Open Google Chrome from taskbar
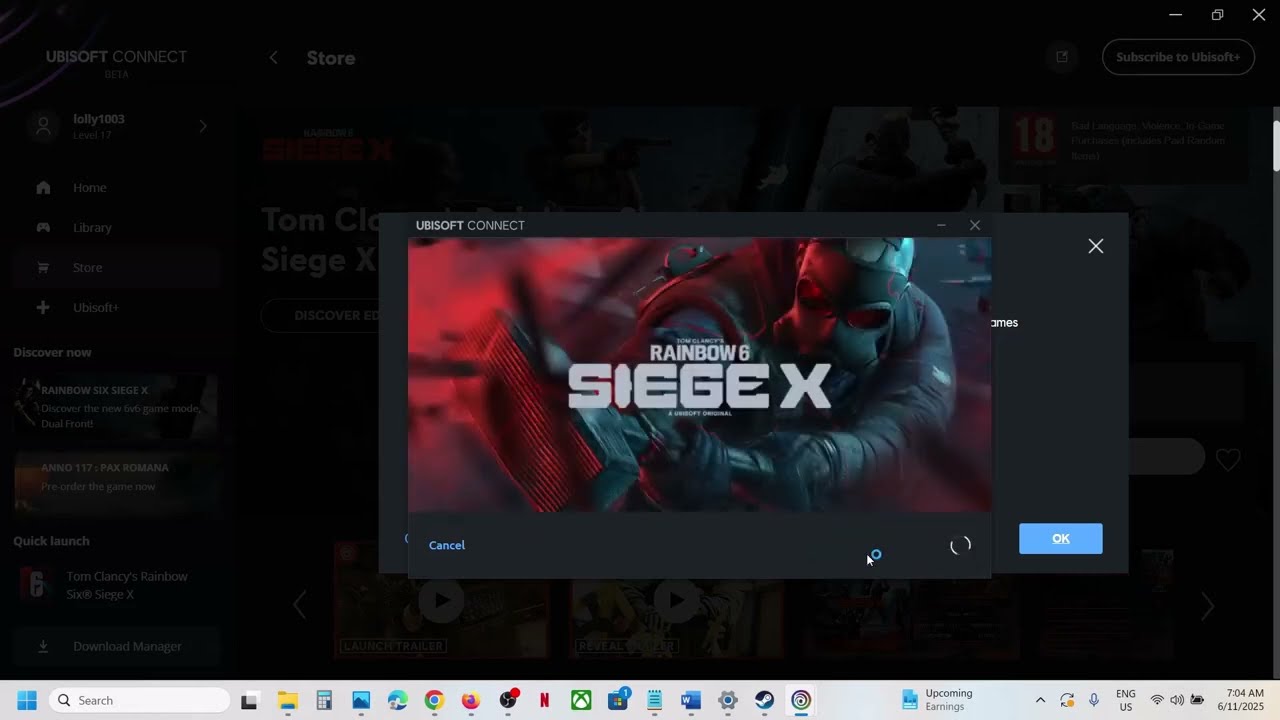 coord(434,700)
